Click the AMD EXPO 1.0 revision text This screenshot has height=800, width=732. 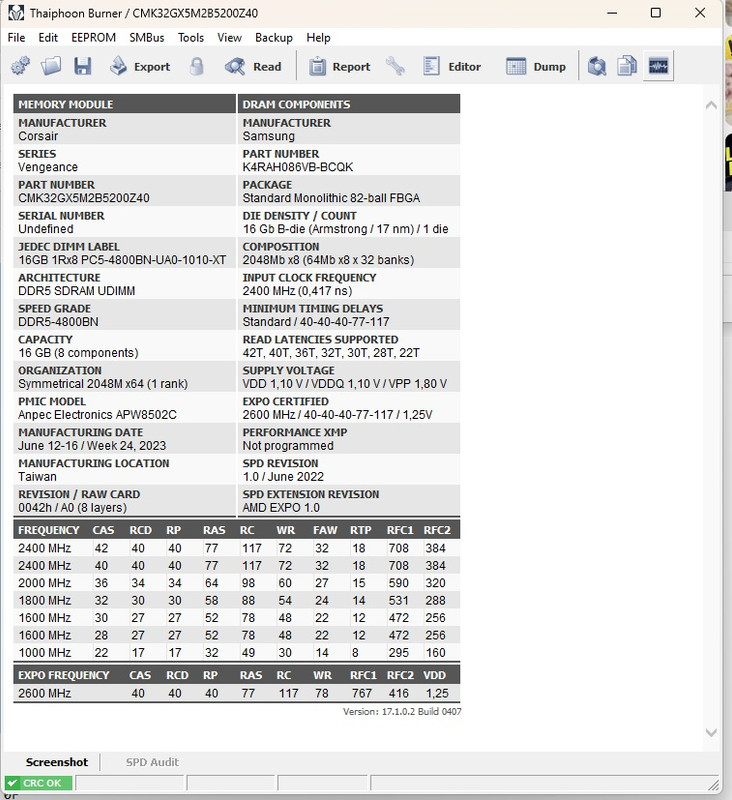(281, 508)
